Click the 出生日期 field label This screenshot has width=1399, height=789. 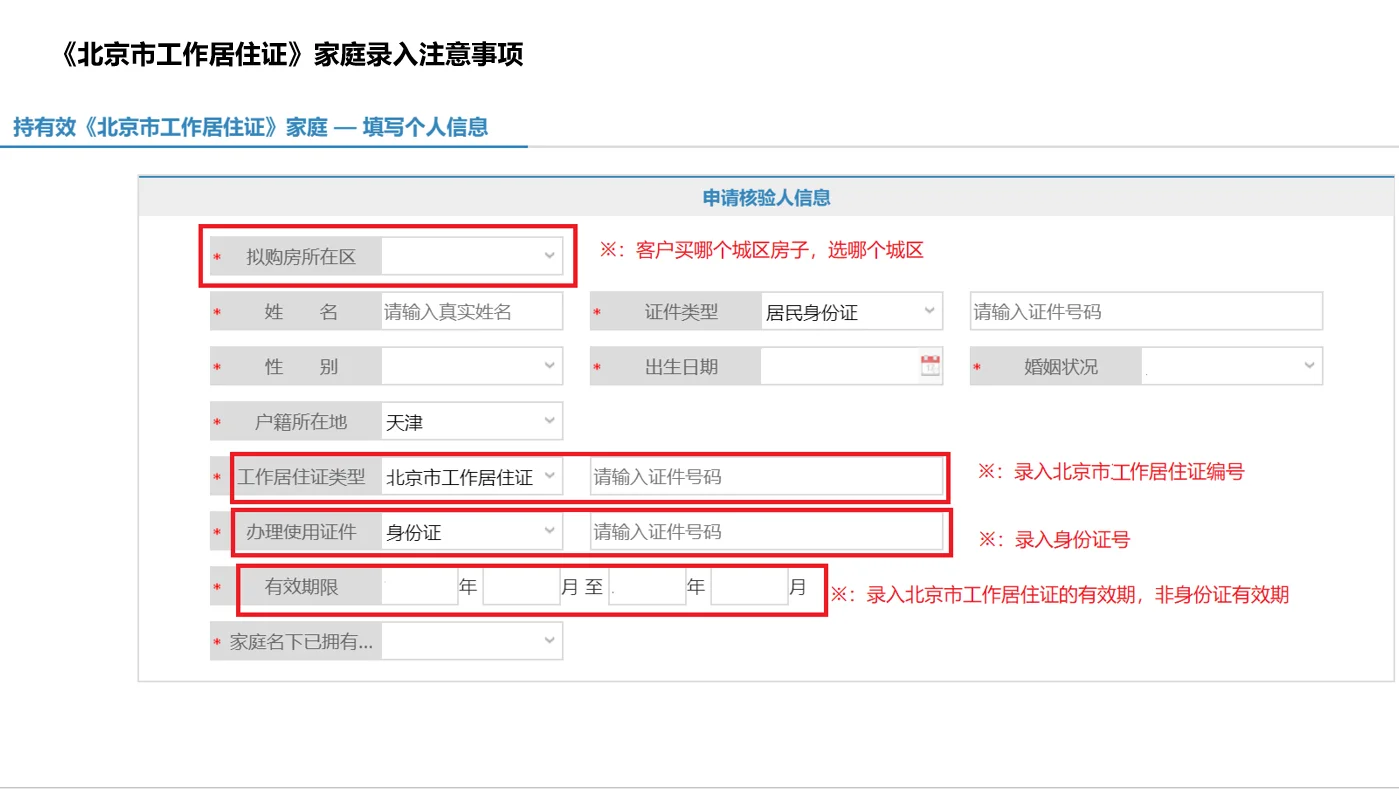pyautogui.click(x=681, y=367)
